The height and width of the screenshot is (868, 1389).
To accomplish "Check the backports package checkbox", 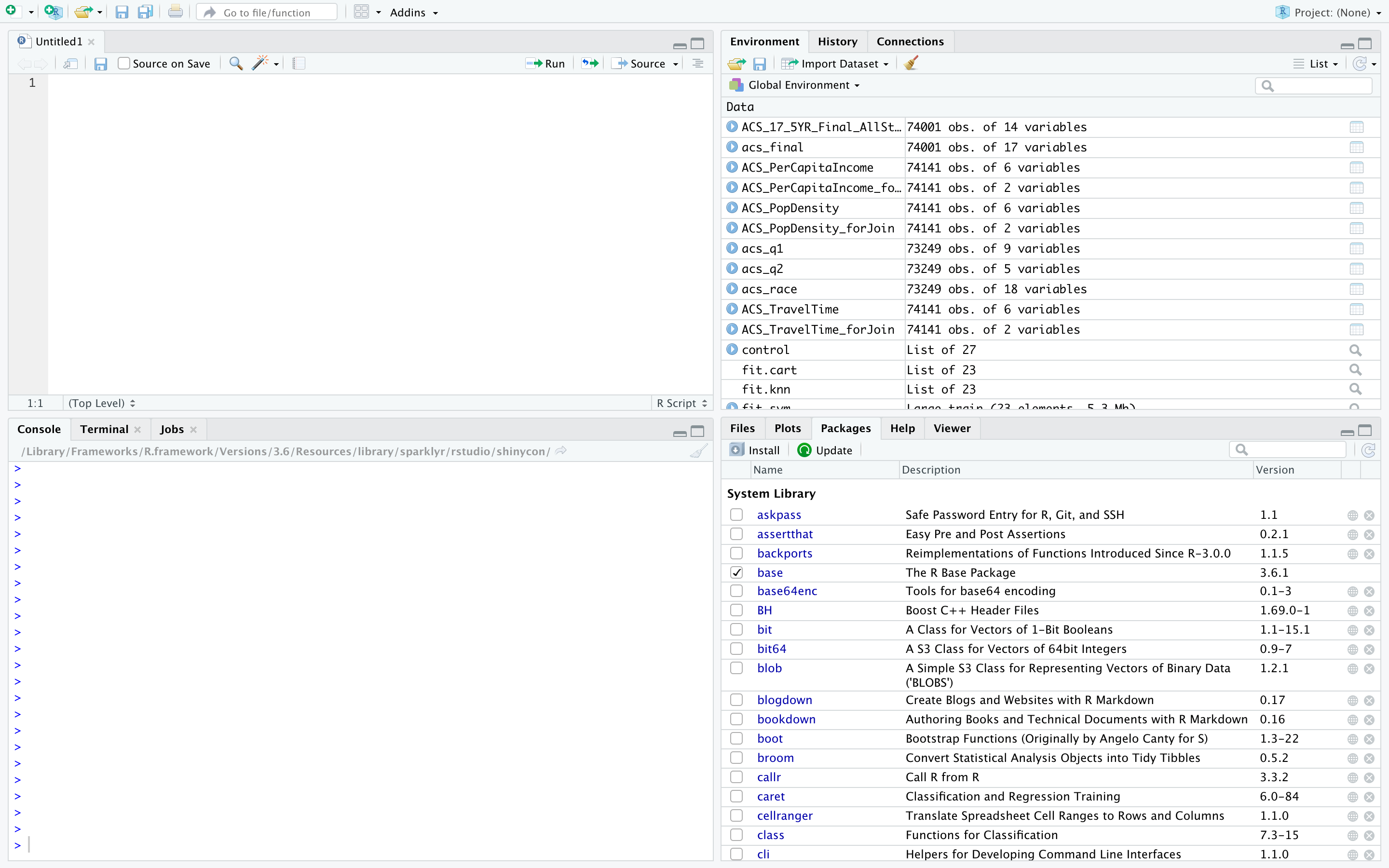I will coord(736,554).
